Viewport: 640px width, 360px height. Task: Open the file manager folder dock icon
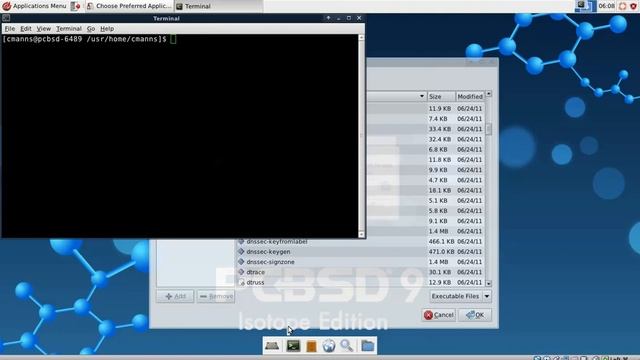click(x=367, y=346)
